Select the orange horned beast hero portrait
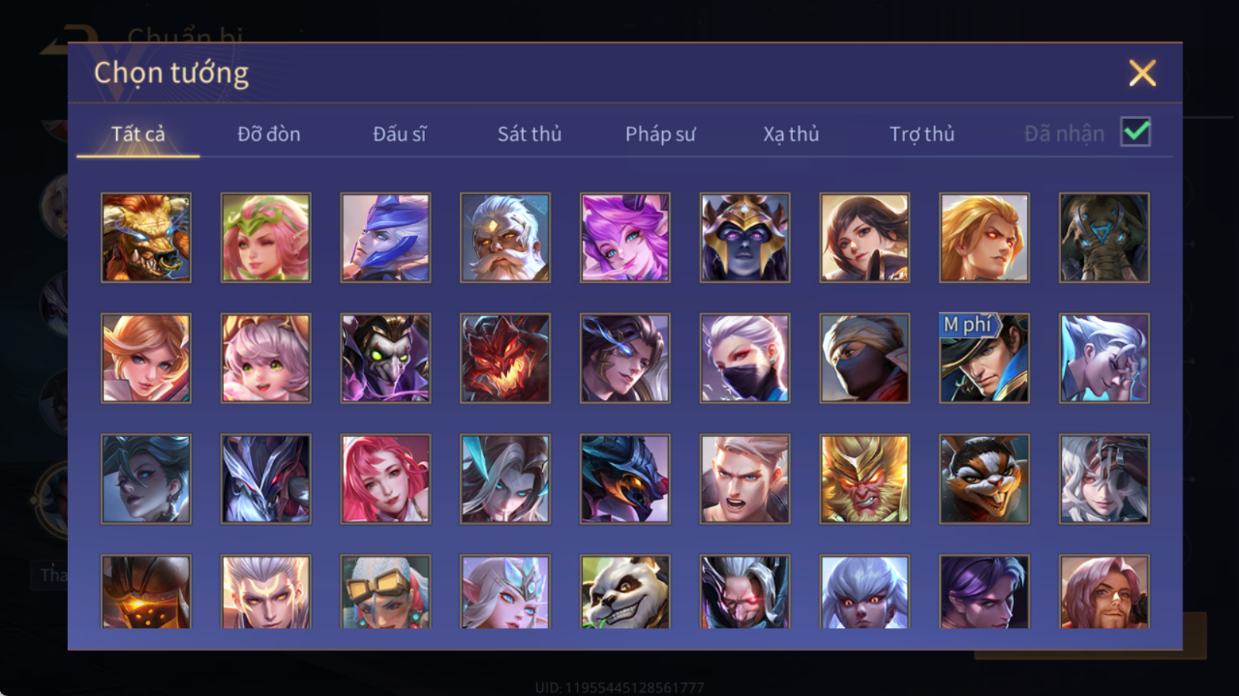Viewport: 1239px width, 696px height. pos(146,238)
